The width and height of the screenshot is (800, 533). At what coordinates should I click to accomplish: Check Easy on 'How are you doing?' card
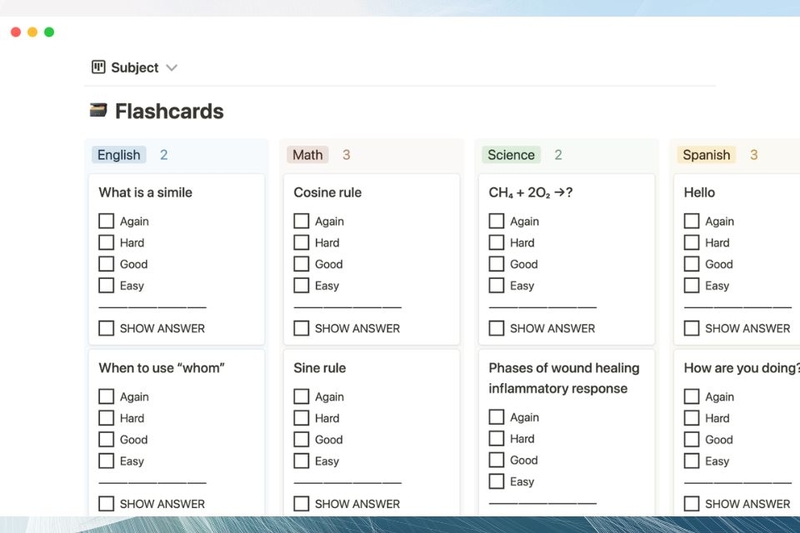(x=691, y=461)
